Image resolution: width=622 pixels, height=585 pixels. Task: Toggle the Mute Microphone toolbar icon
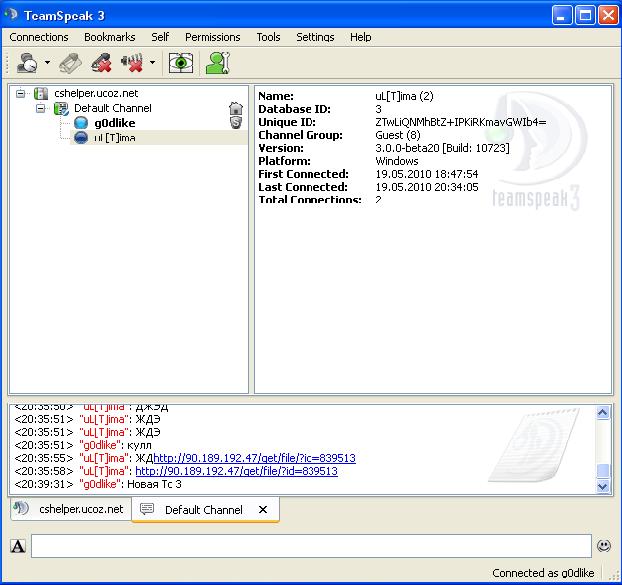point(101,64)
